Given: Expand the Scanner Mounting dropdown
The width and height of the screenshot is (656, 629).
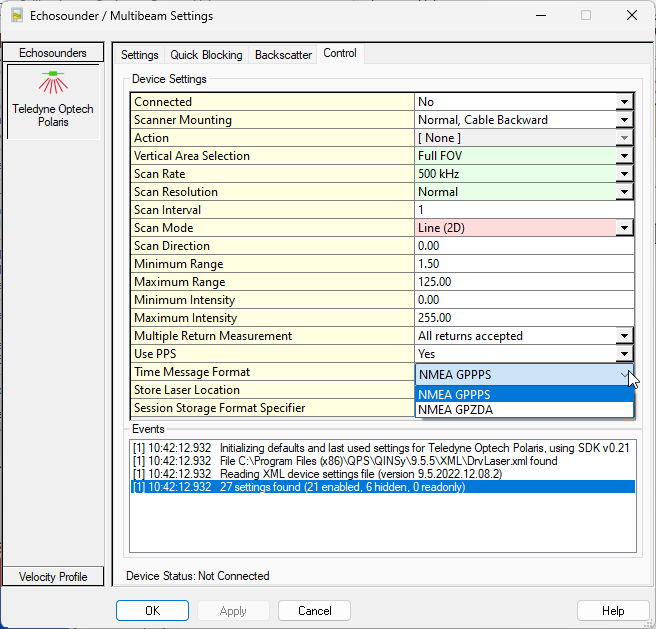Looking at the screenshot, I should click(x=624, y=120).
